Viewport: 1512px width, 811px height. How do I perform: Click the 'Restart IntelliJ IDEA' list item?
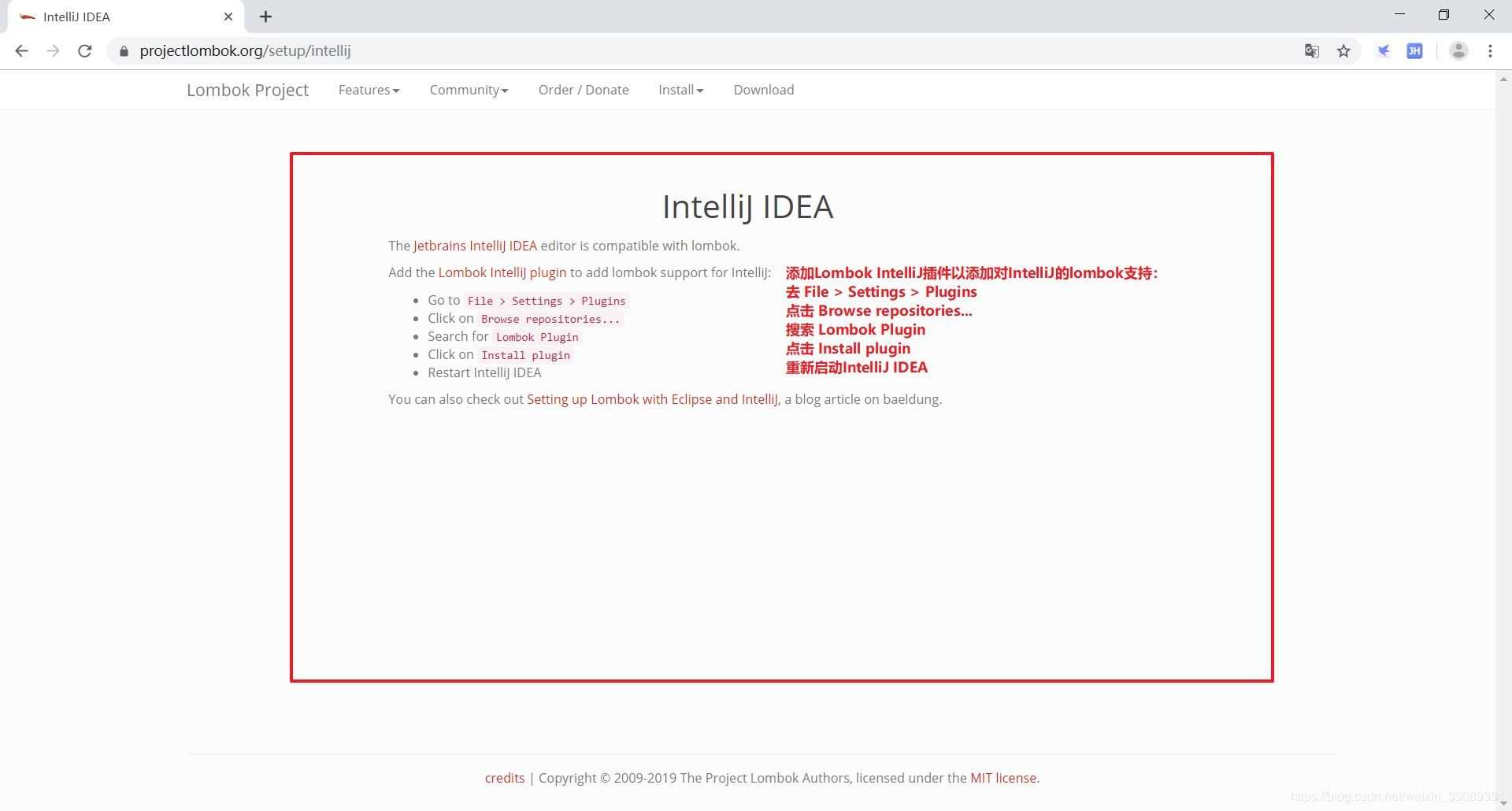coord(484,372)
